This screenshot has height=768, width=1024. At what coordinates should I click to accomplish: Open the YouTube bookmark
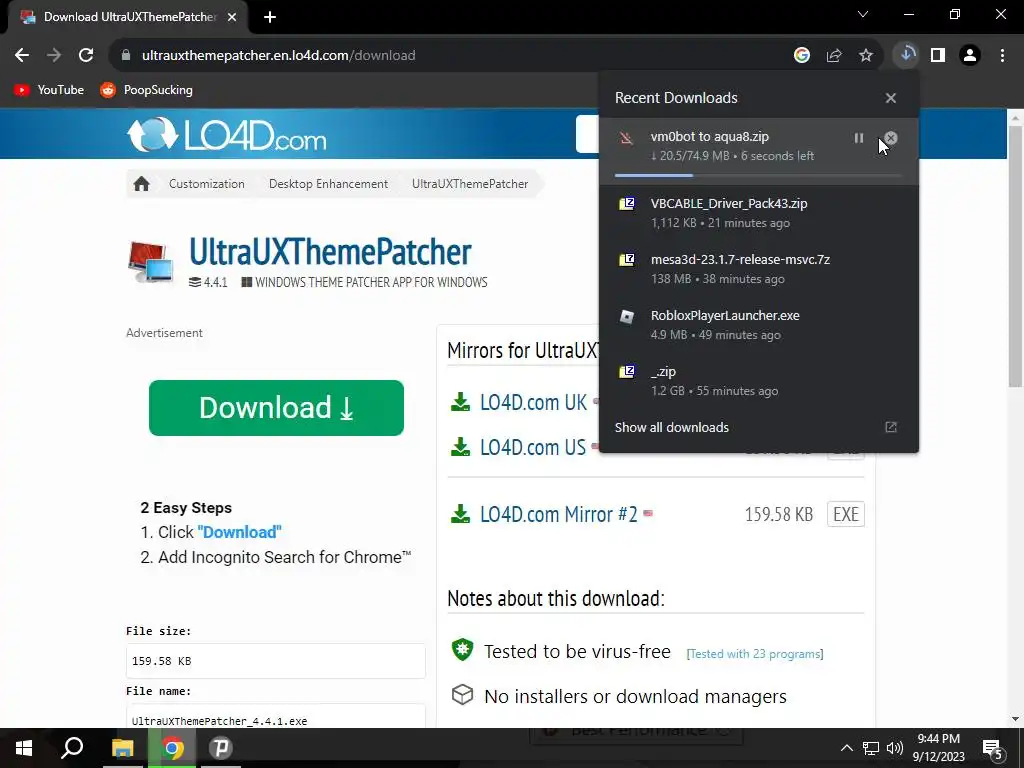click(x=49, y=90)
